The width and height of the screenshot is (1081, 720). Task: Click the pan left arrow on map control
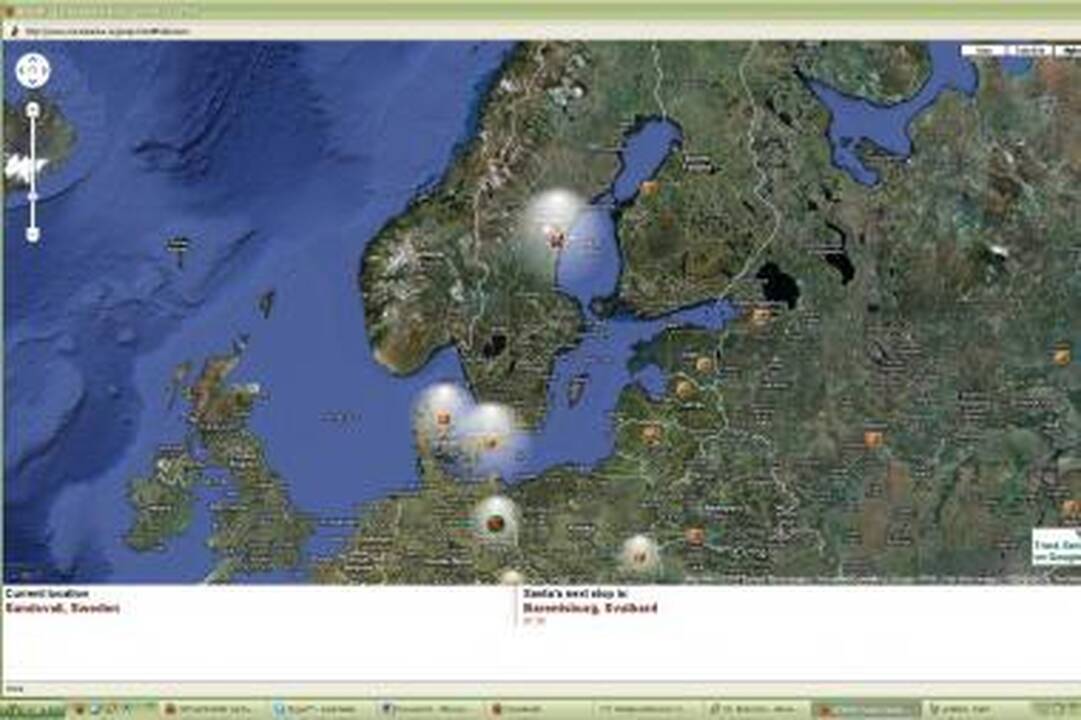pyautogui.click(x=21, y=70)
